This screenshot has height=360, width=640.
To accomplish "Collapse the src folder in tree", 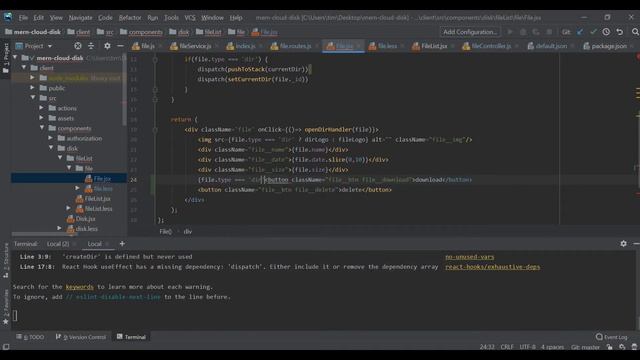I will click(33, 98).
